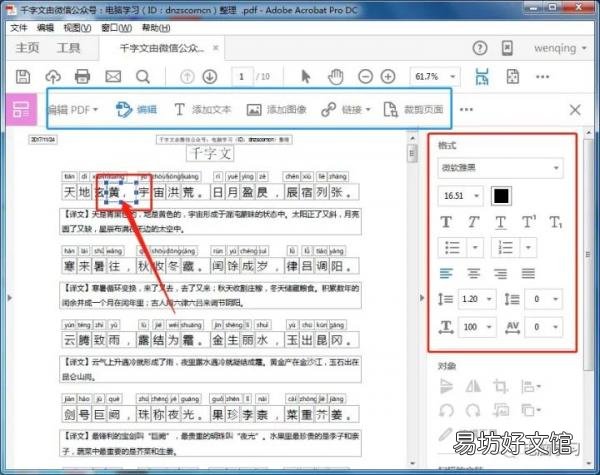Click the mobile link icon in header
This screenshot has width=600, height=475.
tap(507, 48)
